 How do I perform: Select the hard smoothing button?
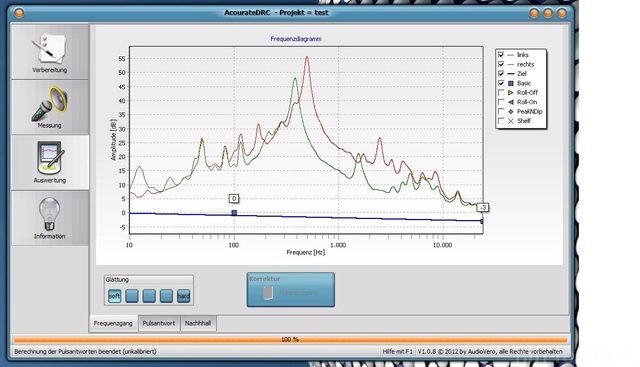[x=184, y=296]
